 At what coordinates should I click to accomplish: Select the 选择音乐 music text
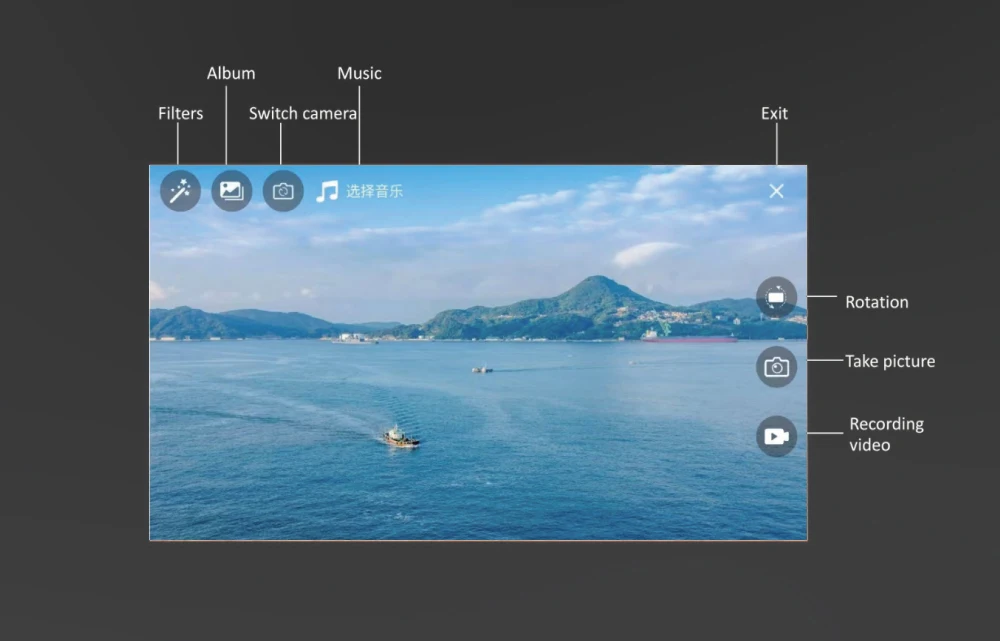pyautogui.click(x=374, y=191)
